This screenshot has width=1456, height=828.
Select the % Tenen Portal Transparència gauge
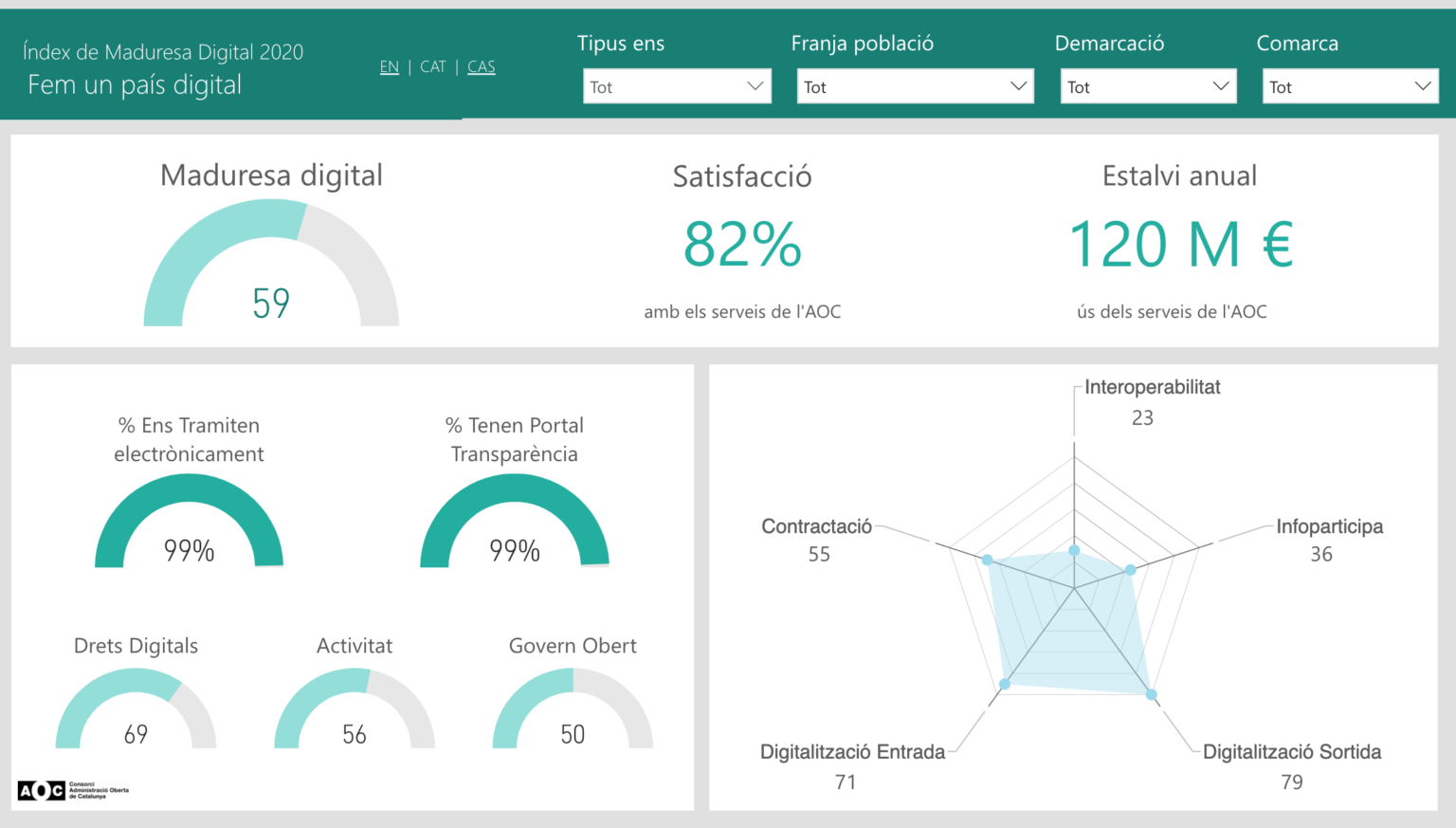pos(515,522)
